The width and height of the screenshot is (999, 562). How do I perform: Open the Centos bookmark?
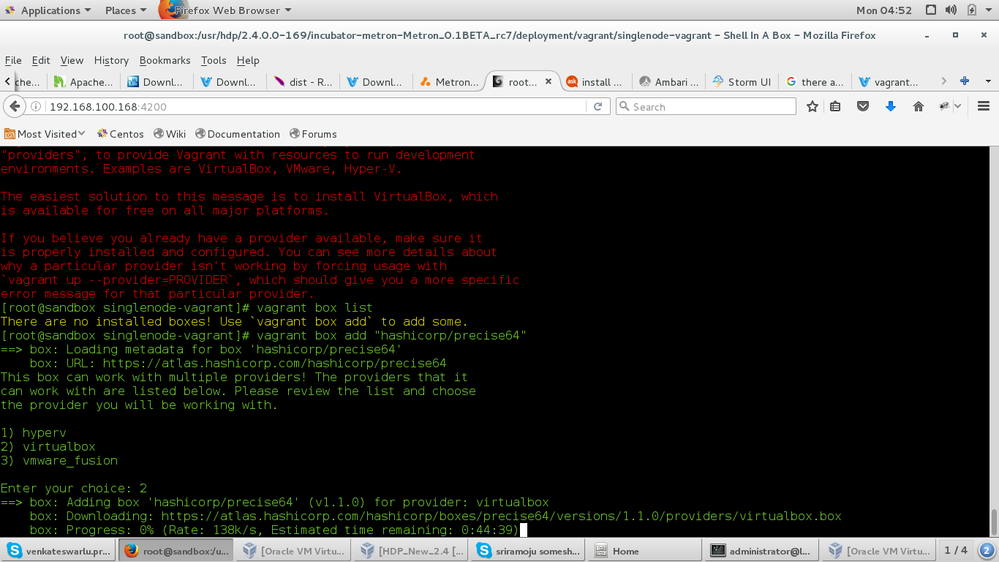[120, 134]
